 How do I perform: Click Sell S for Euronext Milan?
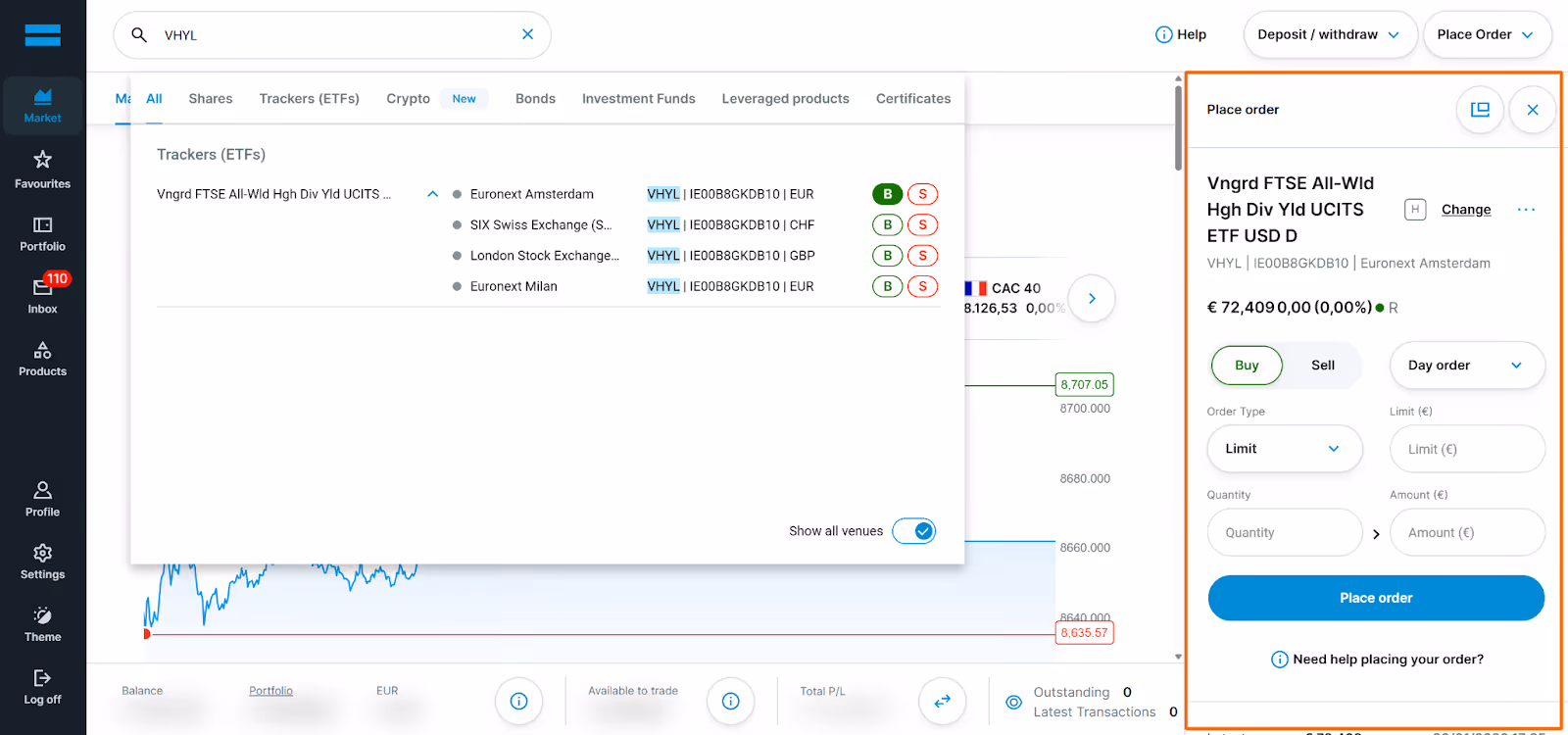coord(922,286)
